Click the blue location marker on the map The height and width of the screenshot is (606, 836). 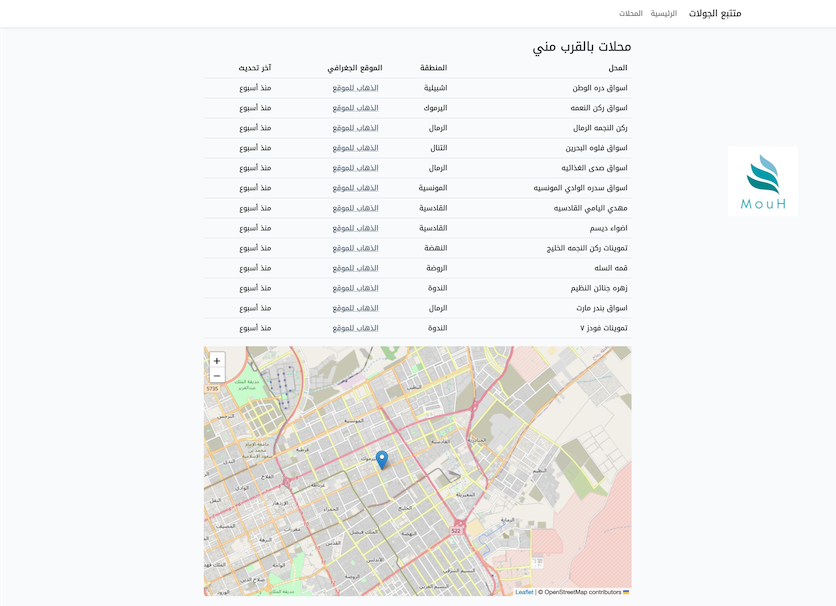382,459
